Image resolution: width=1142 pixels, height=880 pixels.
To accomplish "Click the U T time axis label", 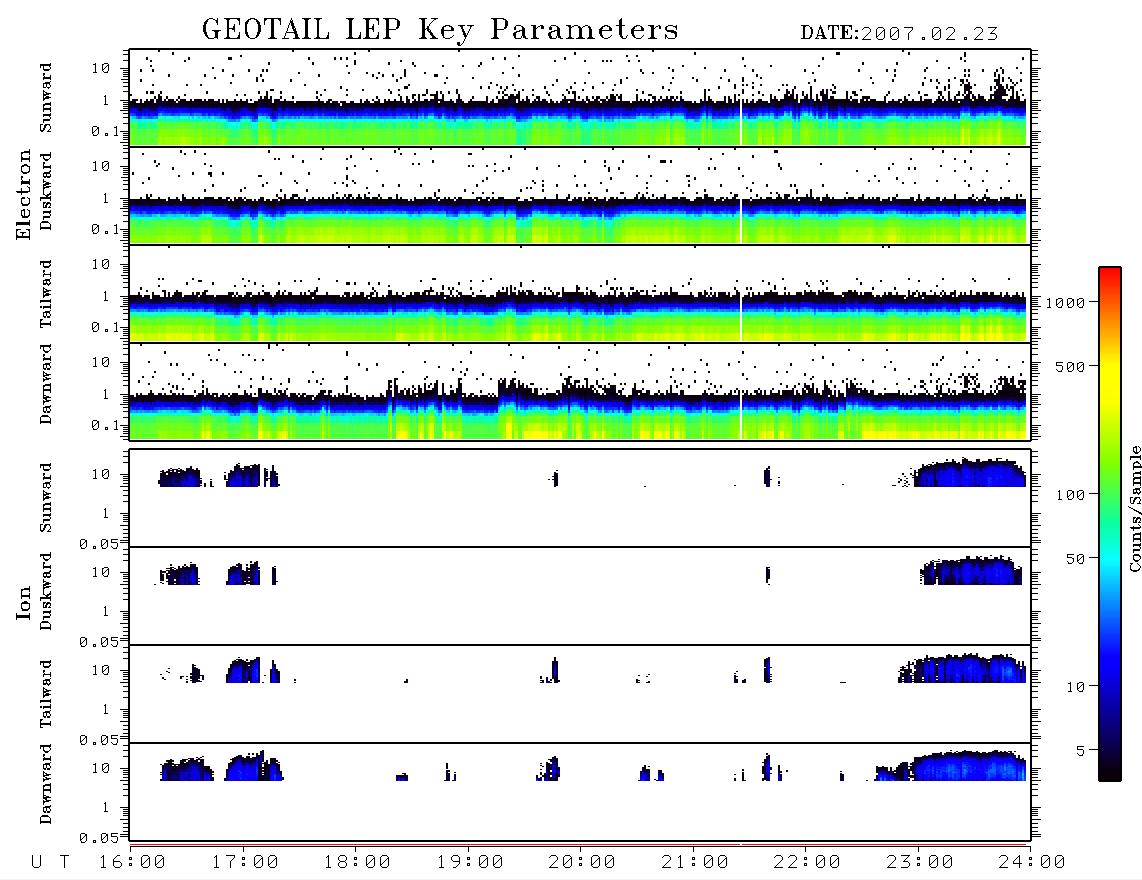I will [x=50, y=862].
